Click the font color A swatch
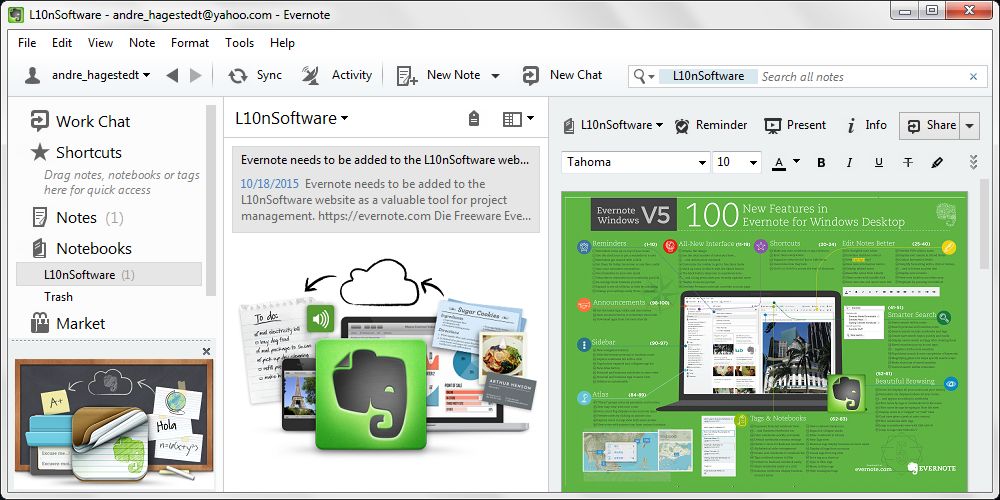Viewport: 1000px width, 500px height. tap(779, 163)
